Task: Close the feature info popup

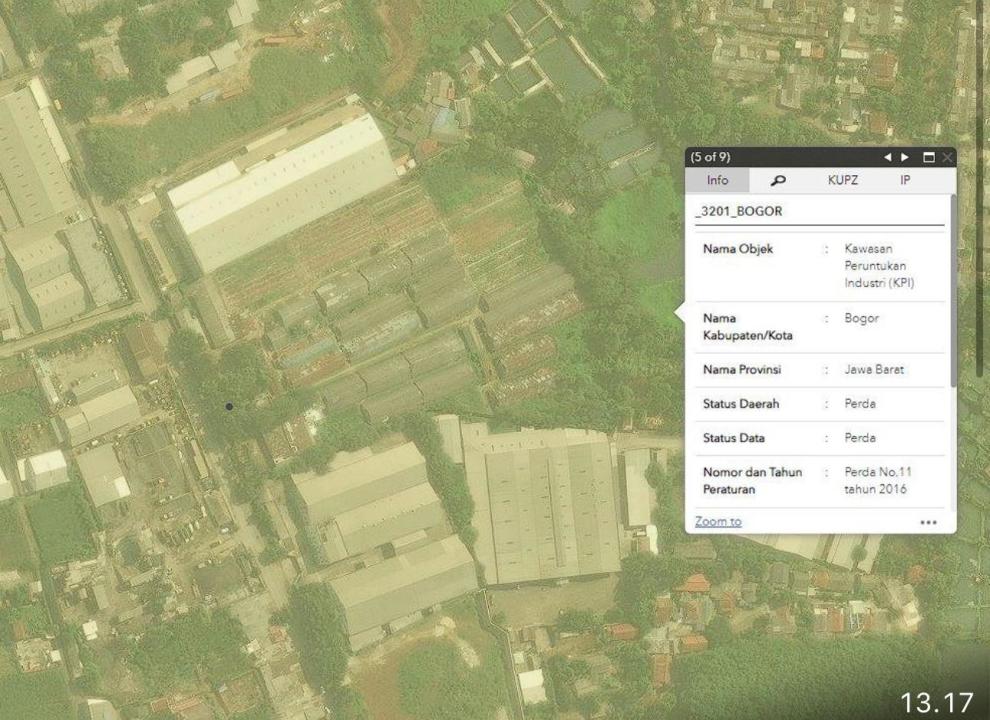Action: point(947,158)
